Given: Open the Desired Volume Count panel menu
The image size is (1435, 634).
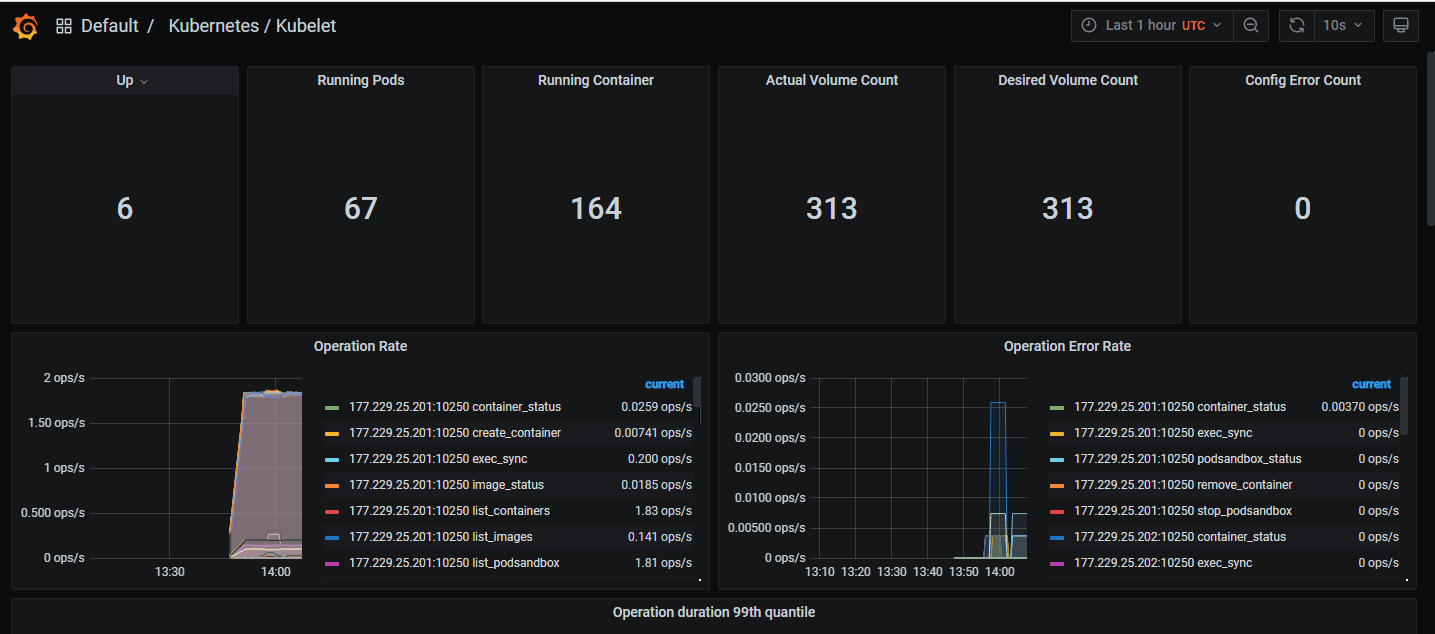Looking at the screenshot, I should pyautogui.click(x=1068, y=80).
